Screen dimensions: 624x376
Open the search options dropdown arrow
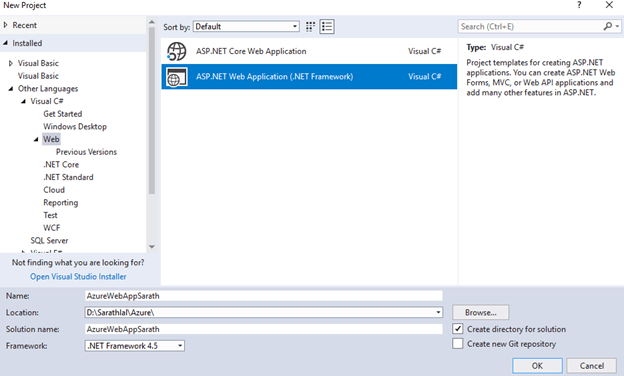coord(617,27)
